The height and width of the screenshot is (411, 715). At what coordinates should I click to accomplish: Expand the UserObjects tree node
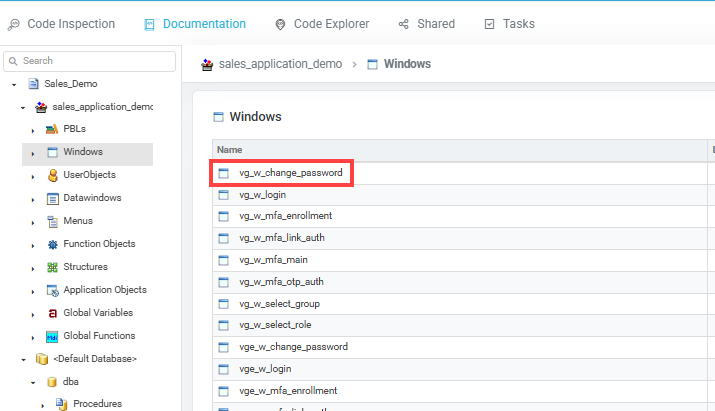click(33, 177)
